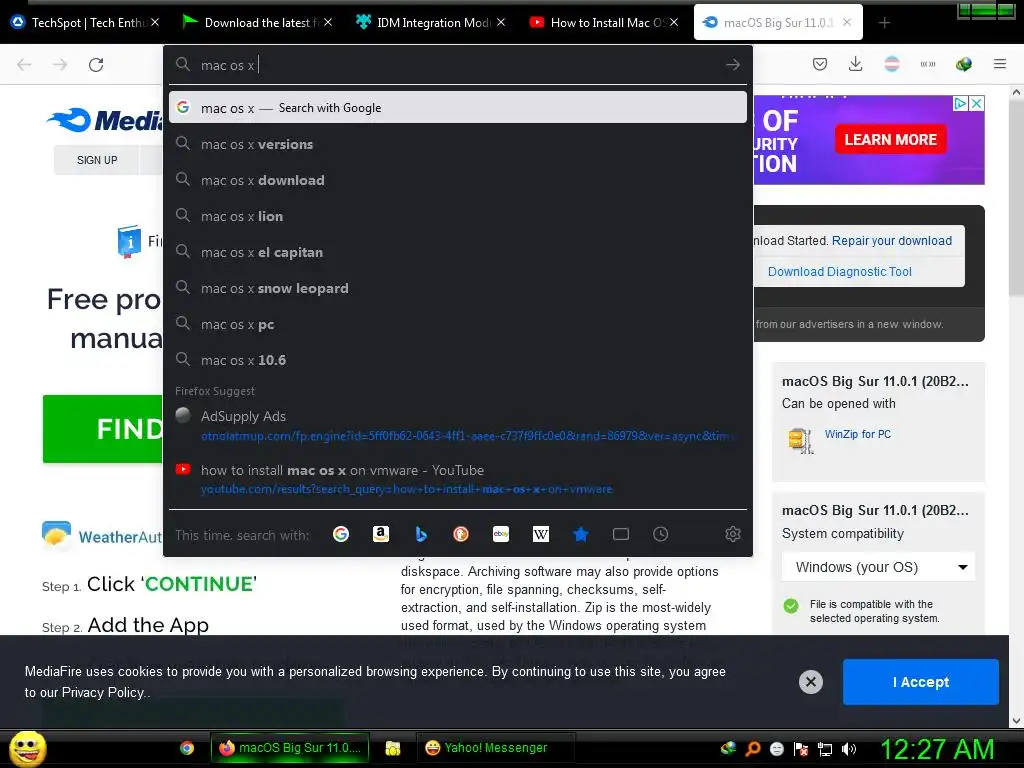Image resolution: width=1024 pixels, height=768 pixels.
Task: Click the green FIND button
Action: coord(103,429)
